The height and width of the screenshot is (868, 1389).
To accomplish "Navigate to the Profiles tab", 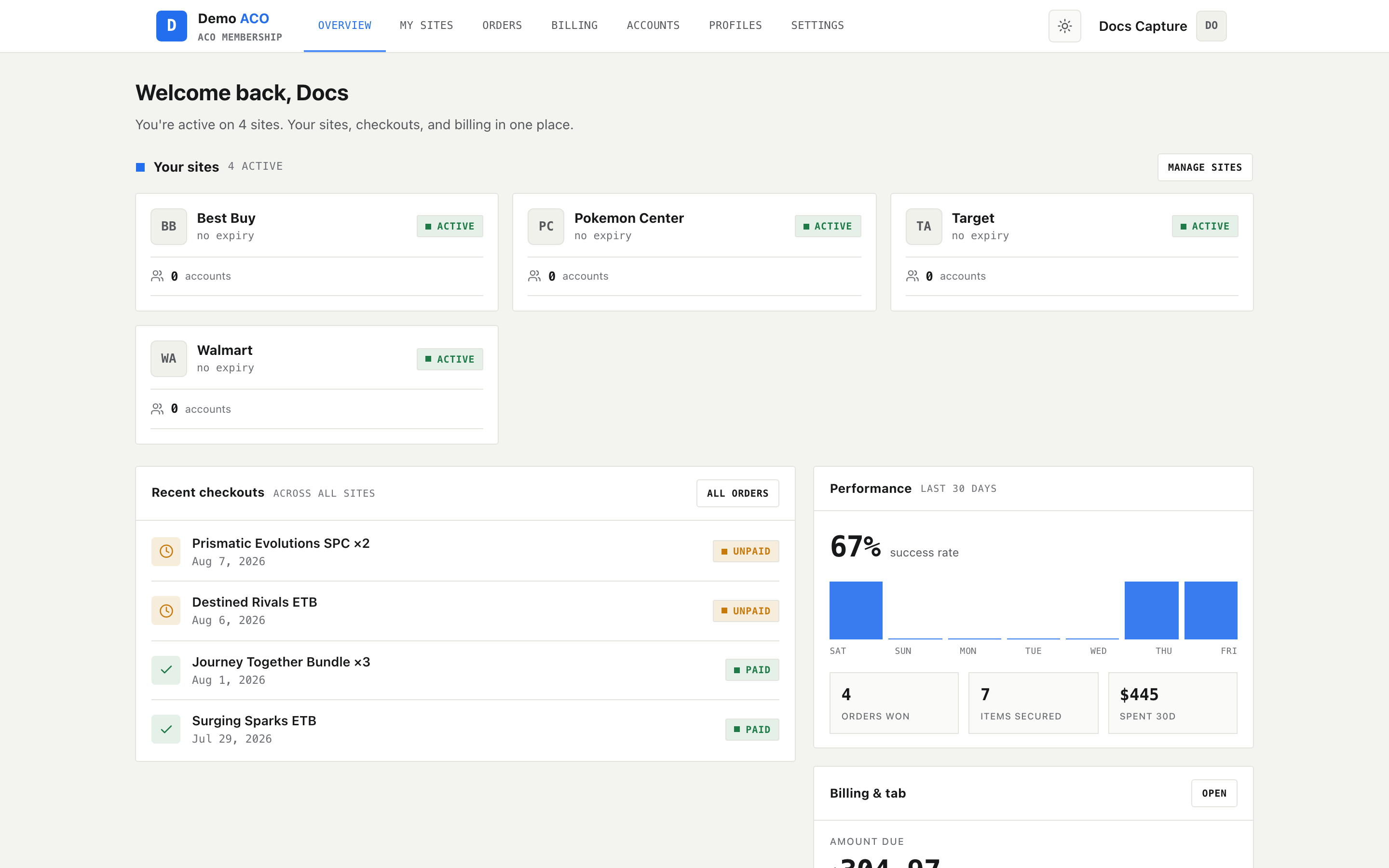I will 735,26.
